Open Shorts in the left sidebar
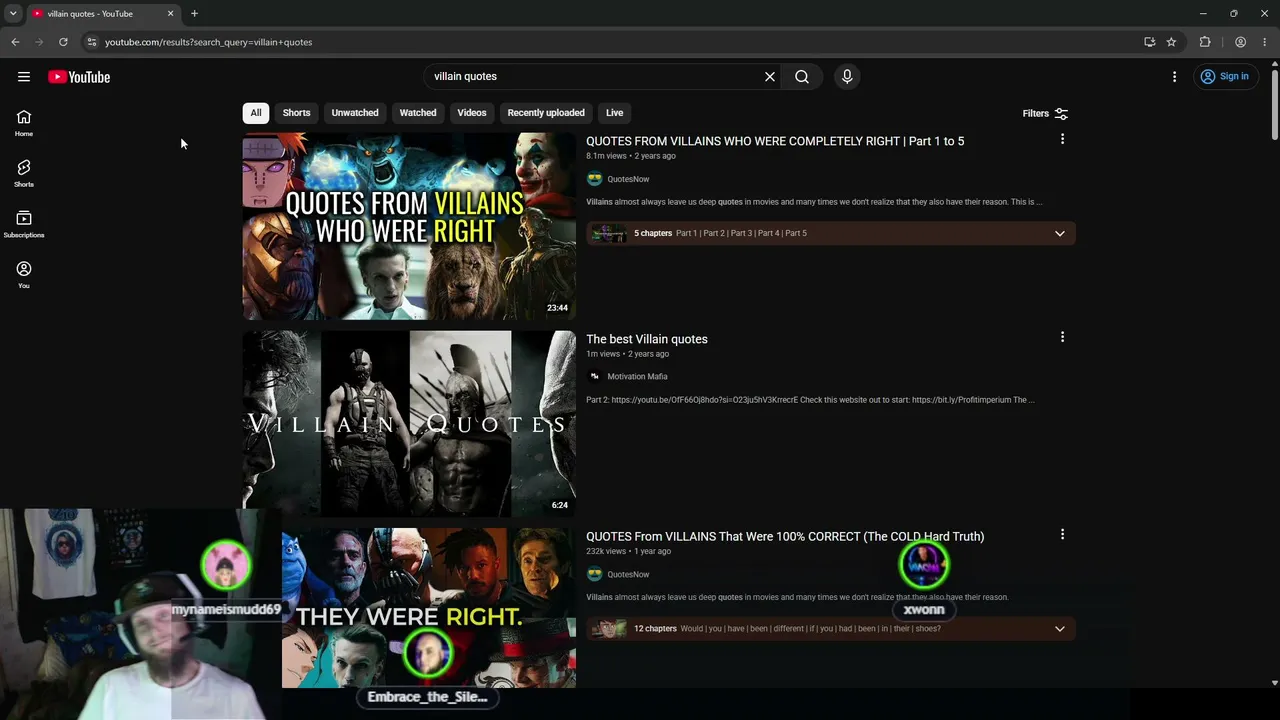 click(x=24, y=174)
